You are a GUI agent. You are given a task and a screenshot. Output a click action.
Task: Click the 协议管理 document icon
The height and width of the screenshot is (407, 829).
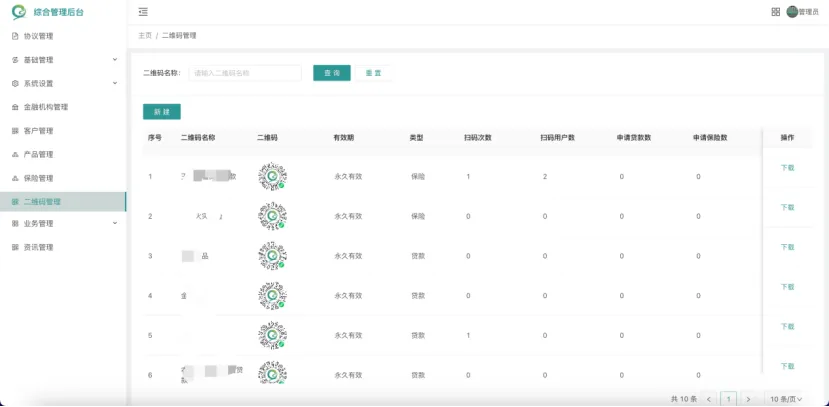(x=15, y=36)
